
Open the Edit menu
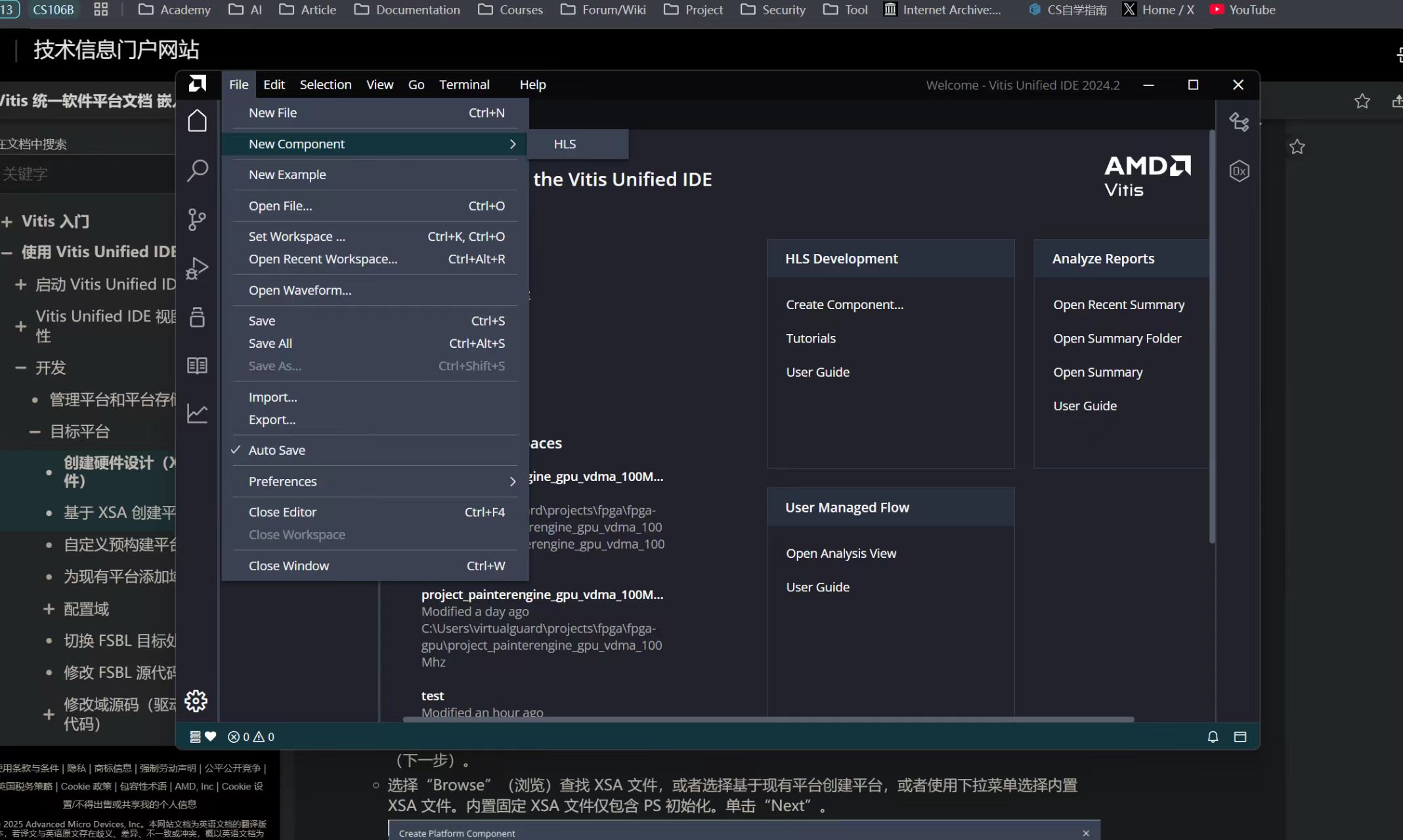(274, 85)
